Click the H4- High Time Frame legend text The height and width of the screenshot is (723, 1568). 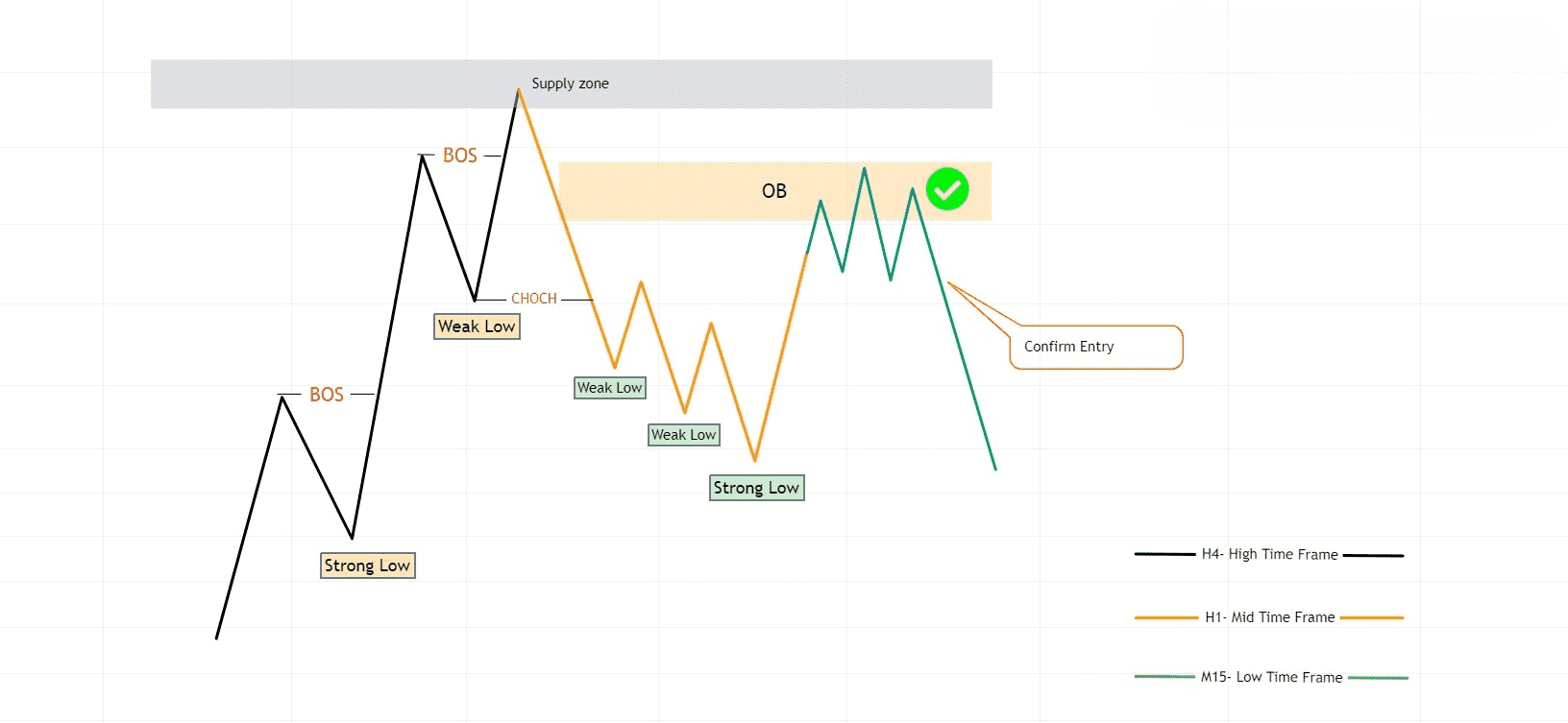(1269, 554)
